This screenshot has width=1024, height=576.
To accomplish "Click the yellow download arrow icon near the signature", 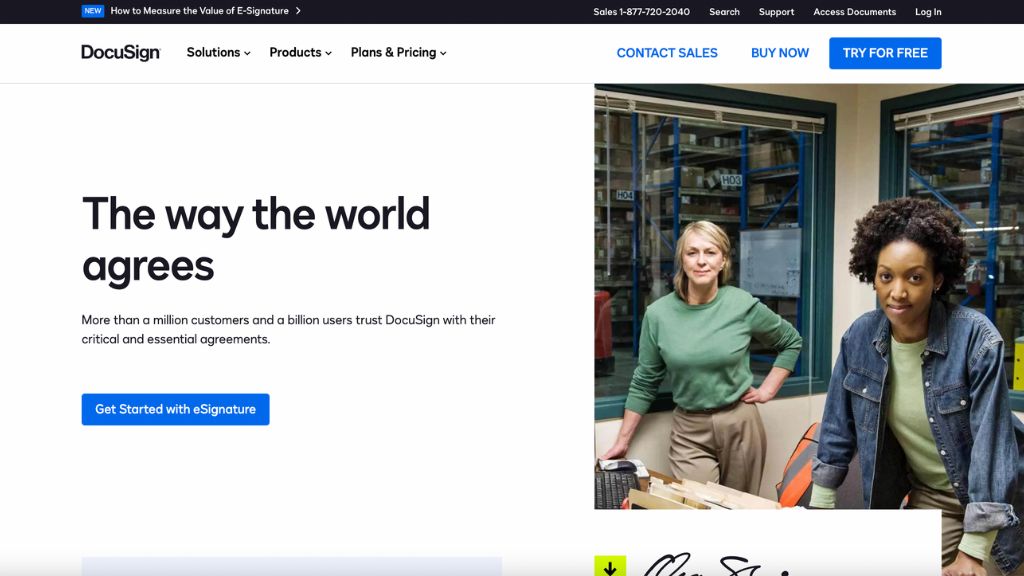I will (610, 565).
